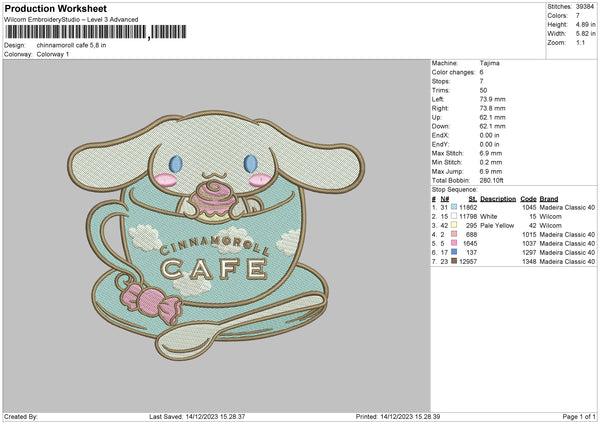Image resolution: width=600 pixels, height=424 pixels.
Task: Select design name 'chinnamoroll cafe 5,8 in'
Action: [71, 45]
